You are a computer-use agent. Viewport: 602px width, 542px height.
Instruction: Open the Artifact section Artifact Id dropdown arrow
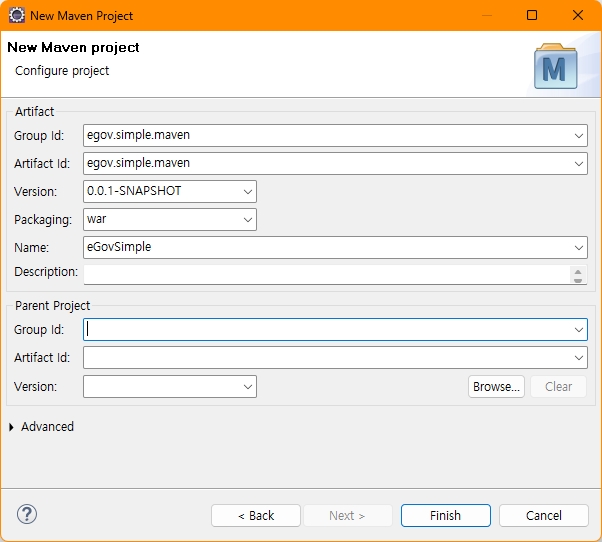(579, 164)
